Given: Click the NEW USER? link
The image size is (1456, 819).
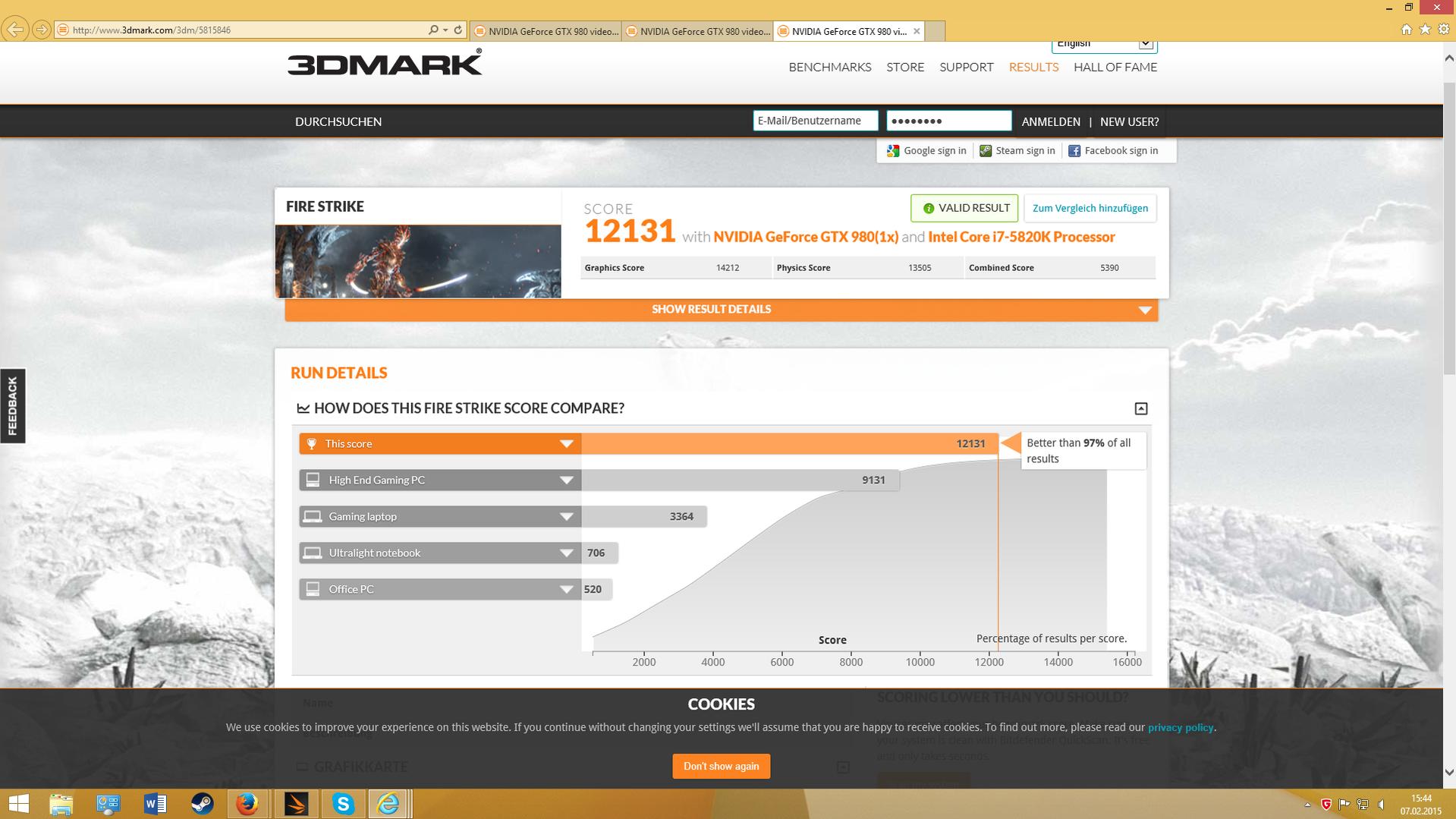Looking at the screenshot, I should (x=1129, y=121).
